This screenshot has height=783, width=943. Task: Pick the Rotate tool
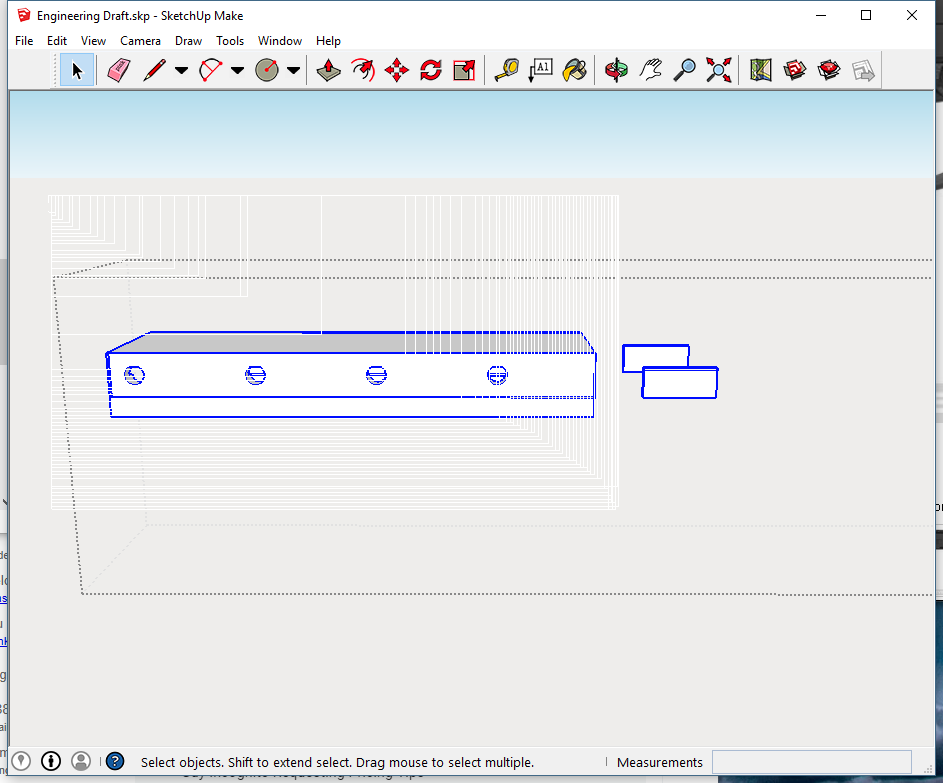(x=431, y=70)
